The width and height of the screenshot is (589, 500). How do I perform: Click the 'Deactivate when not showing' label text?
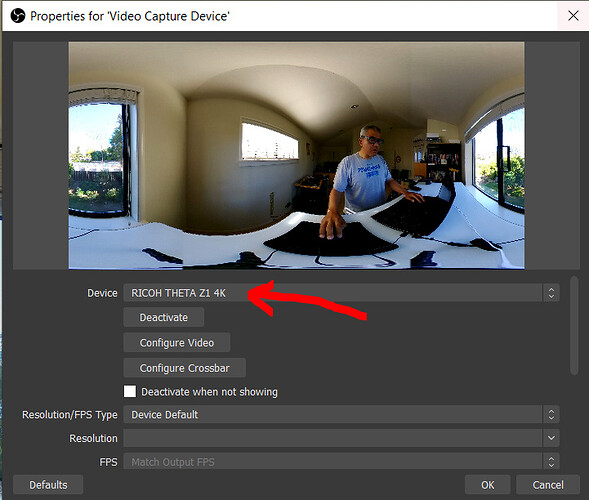click(209, 392)
